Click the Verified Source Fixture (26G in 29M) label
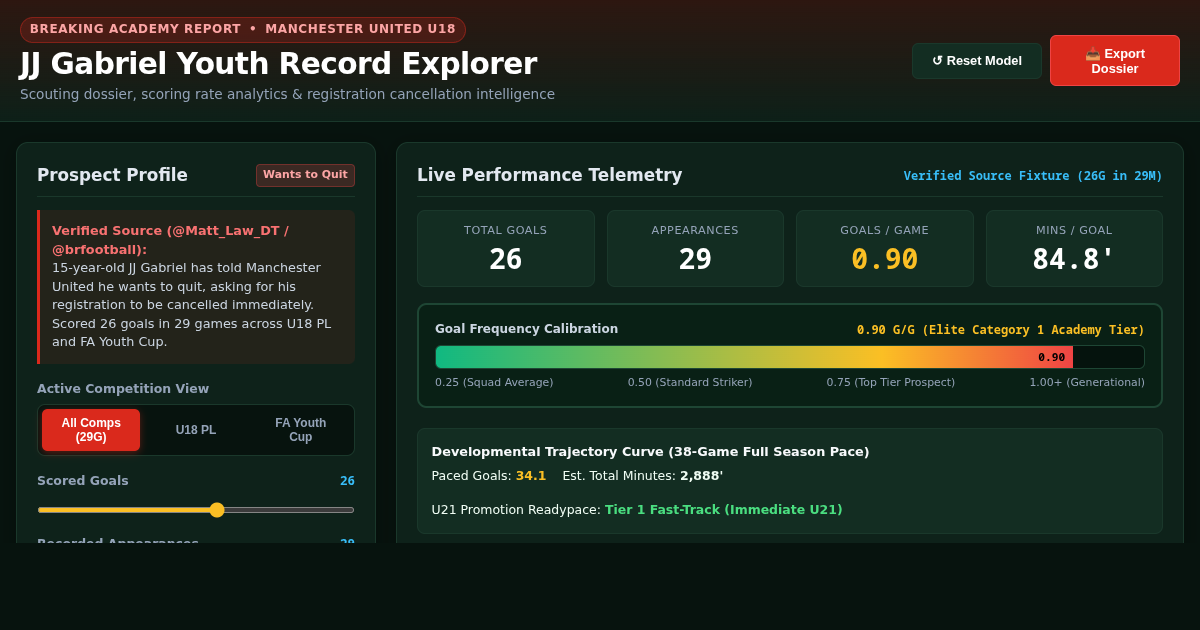The image size is (1200, 630). click(x=1033, y=176)
